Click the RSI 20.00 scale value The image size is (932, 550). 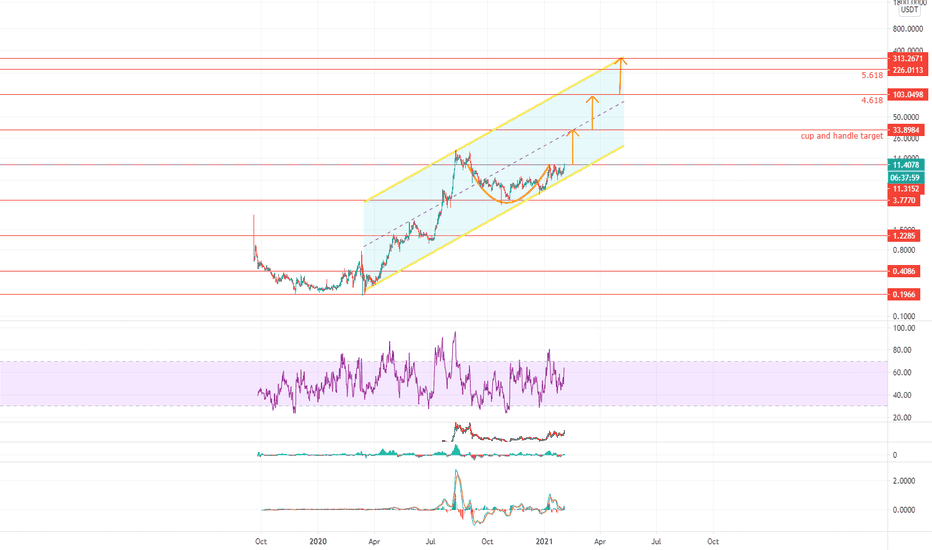tap(902, 418)
